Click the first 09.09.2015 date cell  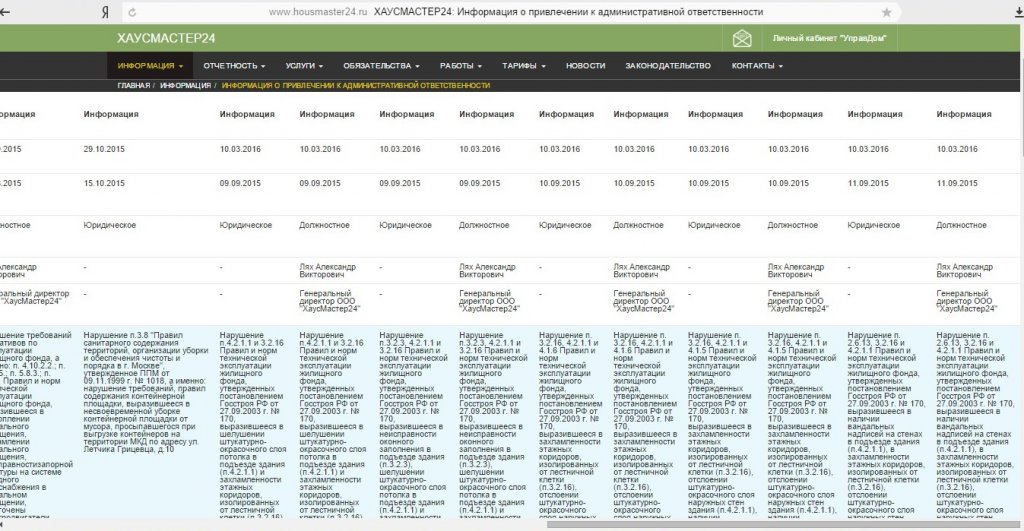(240, 184)
